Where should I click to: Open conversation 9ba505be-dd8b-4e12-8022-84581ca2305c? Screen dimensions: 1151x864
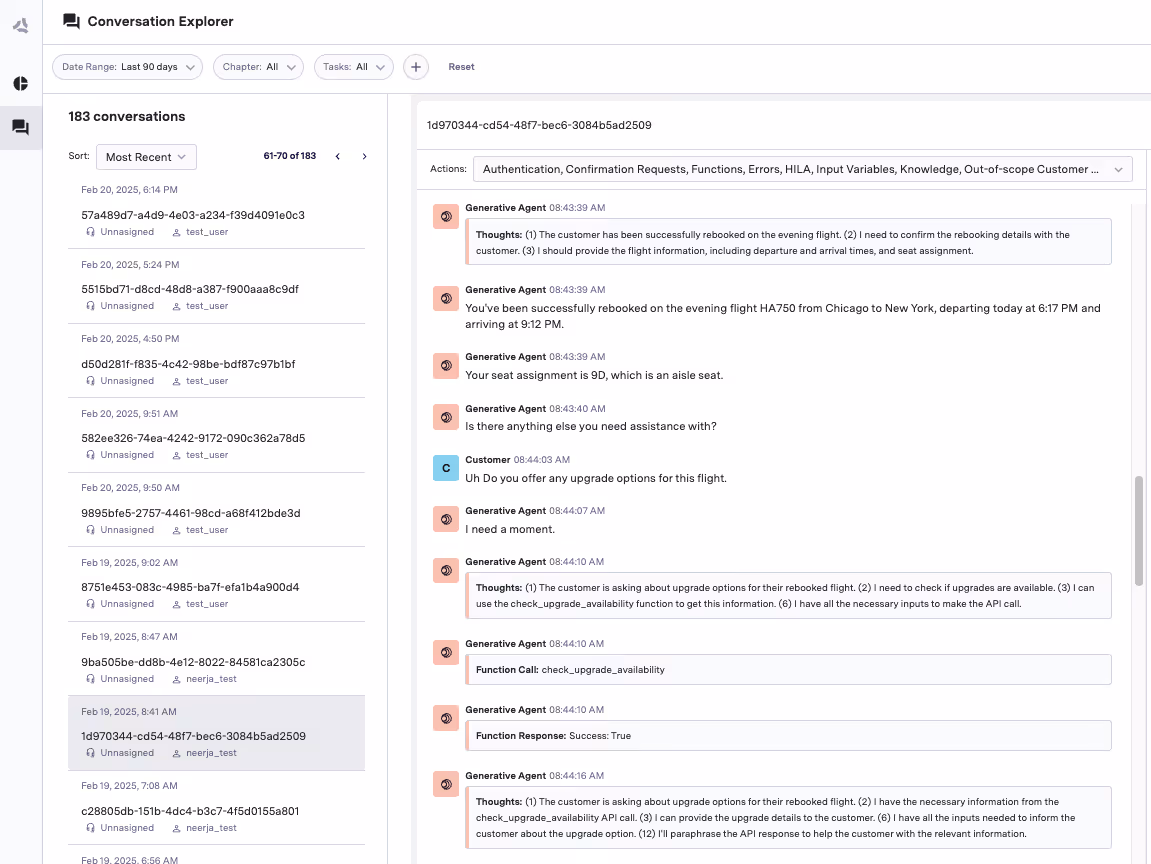pyautogui.click(x=217, y=658)
